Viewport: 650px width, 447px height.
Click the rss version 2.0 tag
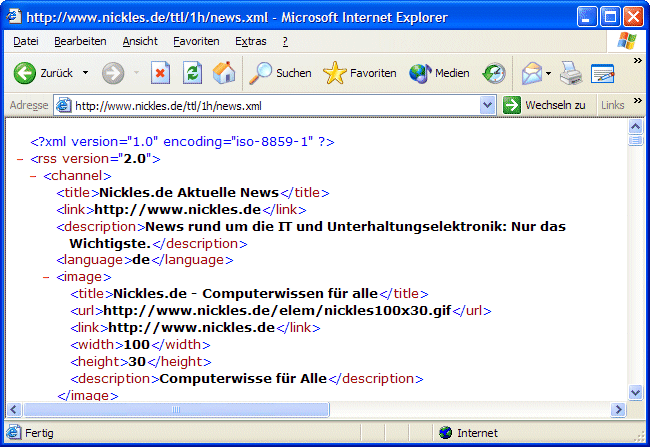click(95, 159)
